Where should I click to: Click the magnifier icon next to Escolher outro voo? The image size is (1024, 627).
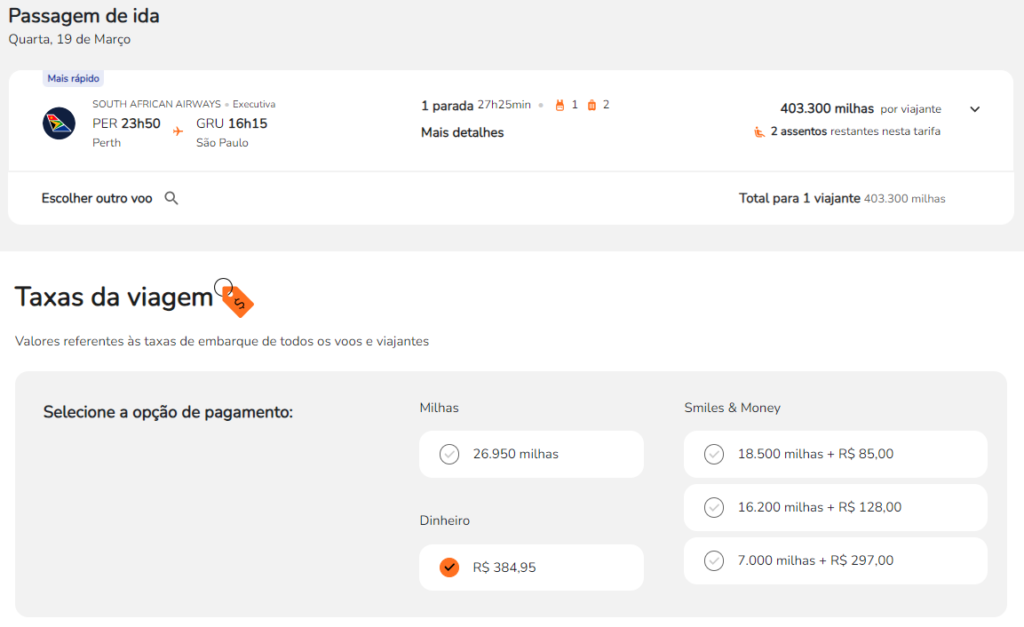click(171, 198)
